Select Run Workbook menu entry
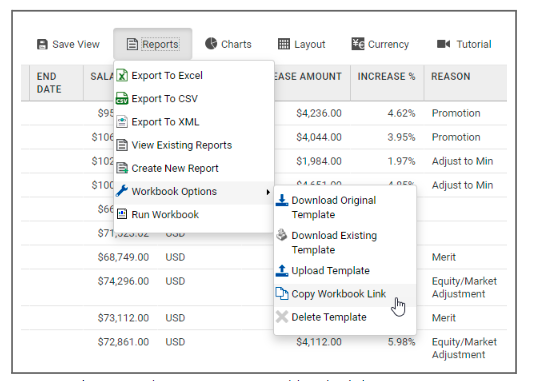This screenshot has height=381, width=536. point(194,214)
